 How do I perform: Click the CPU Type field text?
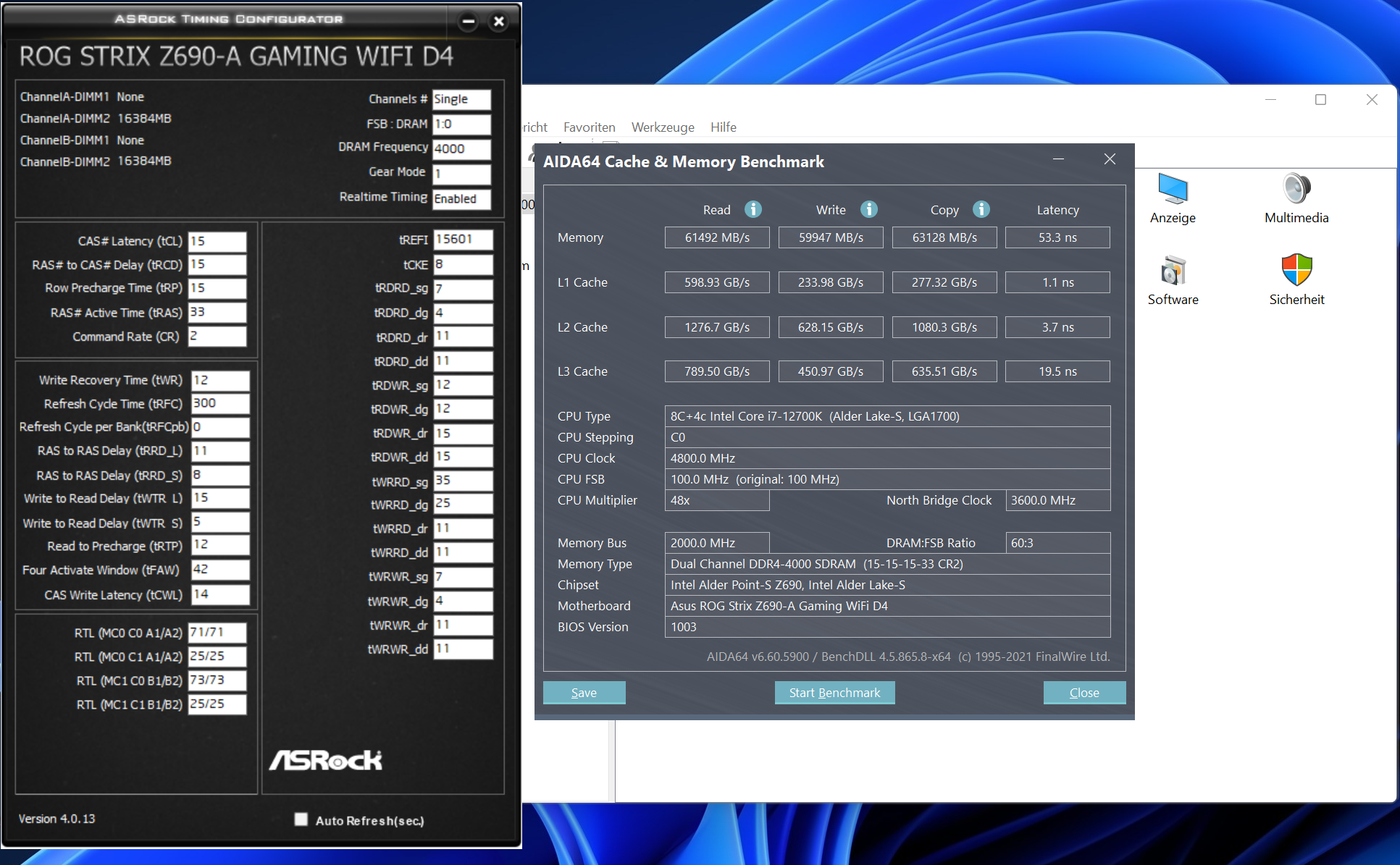click(887, 416)
